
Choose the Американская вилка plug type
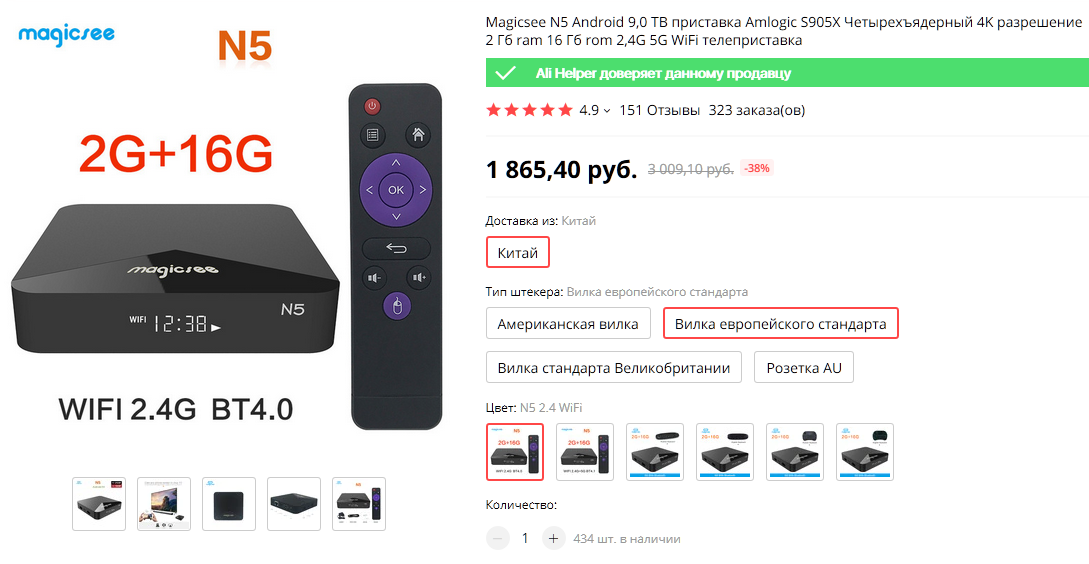568,324
